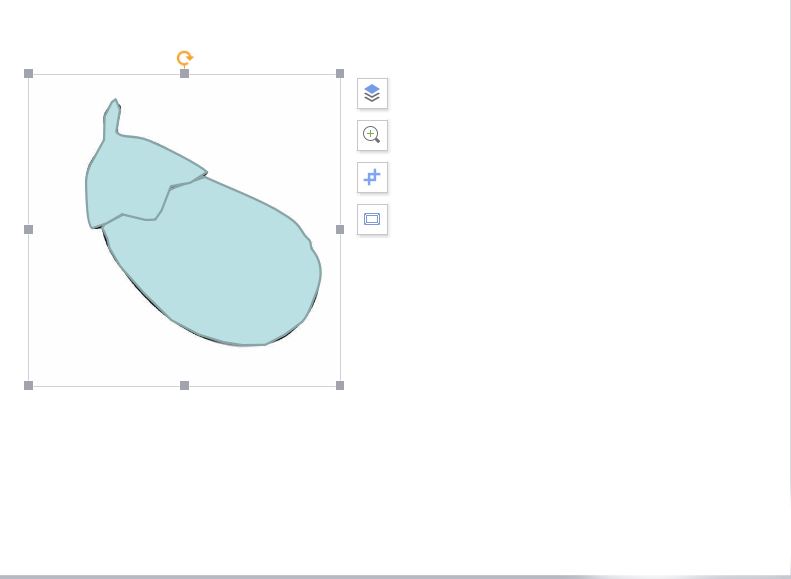Screen dimensions: 791x579
Task: Click the gray bar at window bottom
Action: pos(300,576)
